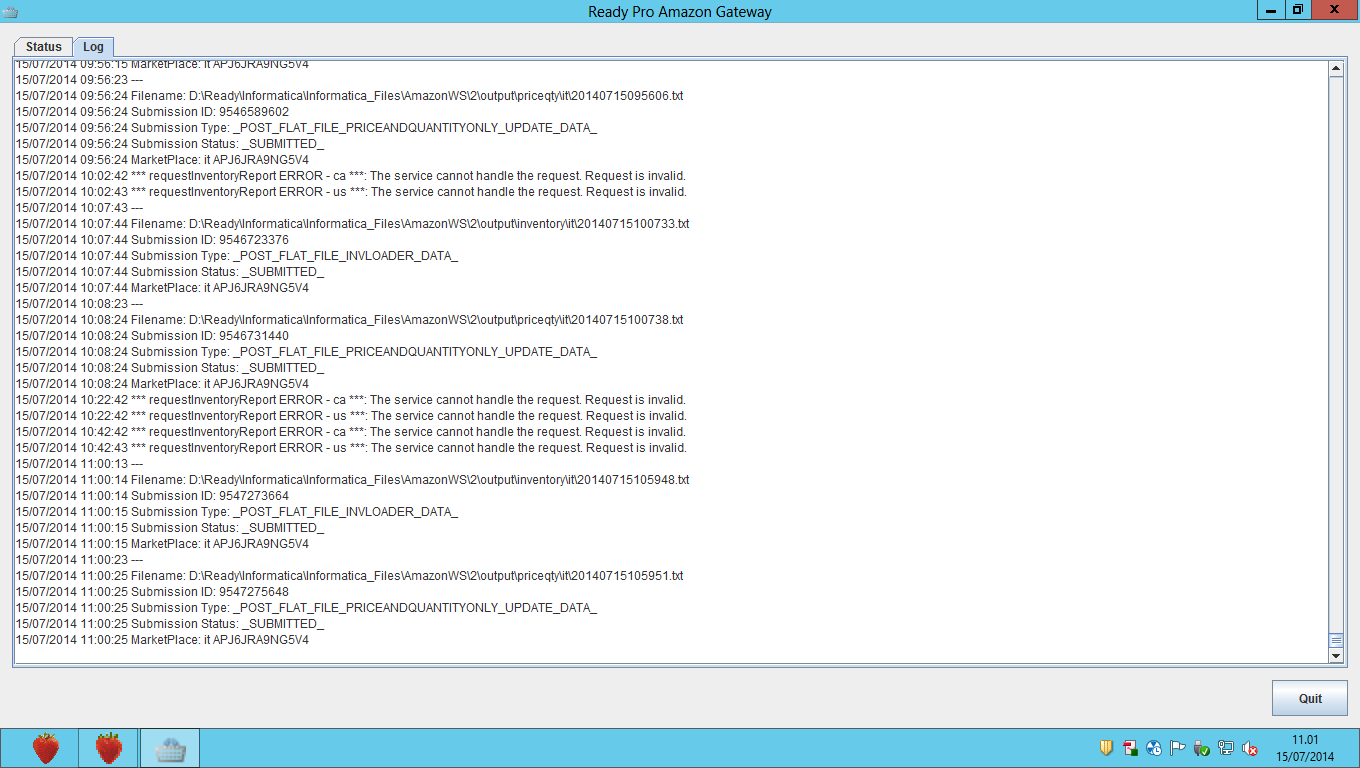Click the 10:22:42 requestInventoryReport ERROR - us line
The width and height of the screenshot is (1360, 768).
351,416
